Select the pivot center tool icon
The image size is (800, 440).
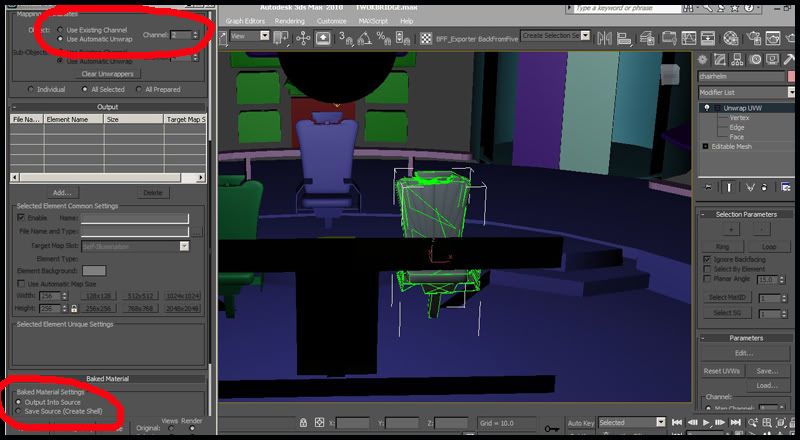[x=281, y=38]
